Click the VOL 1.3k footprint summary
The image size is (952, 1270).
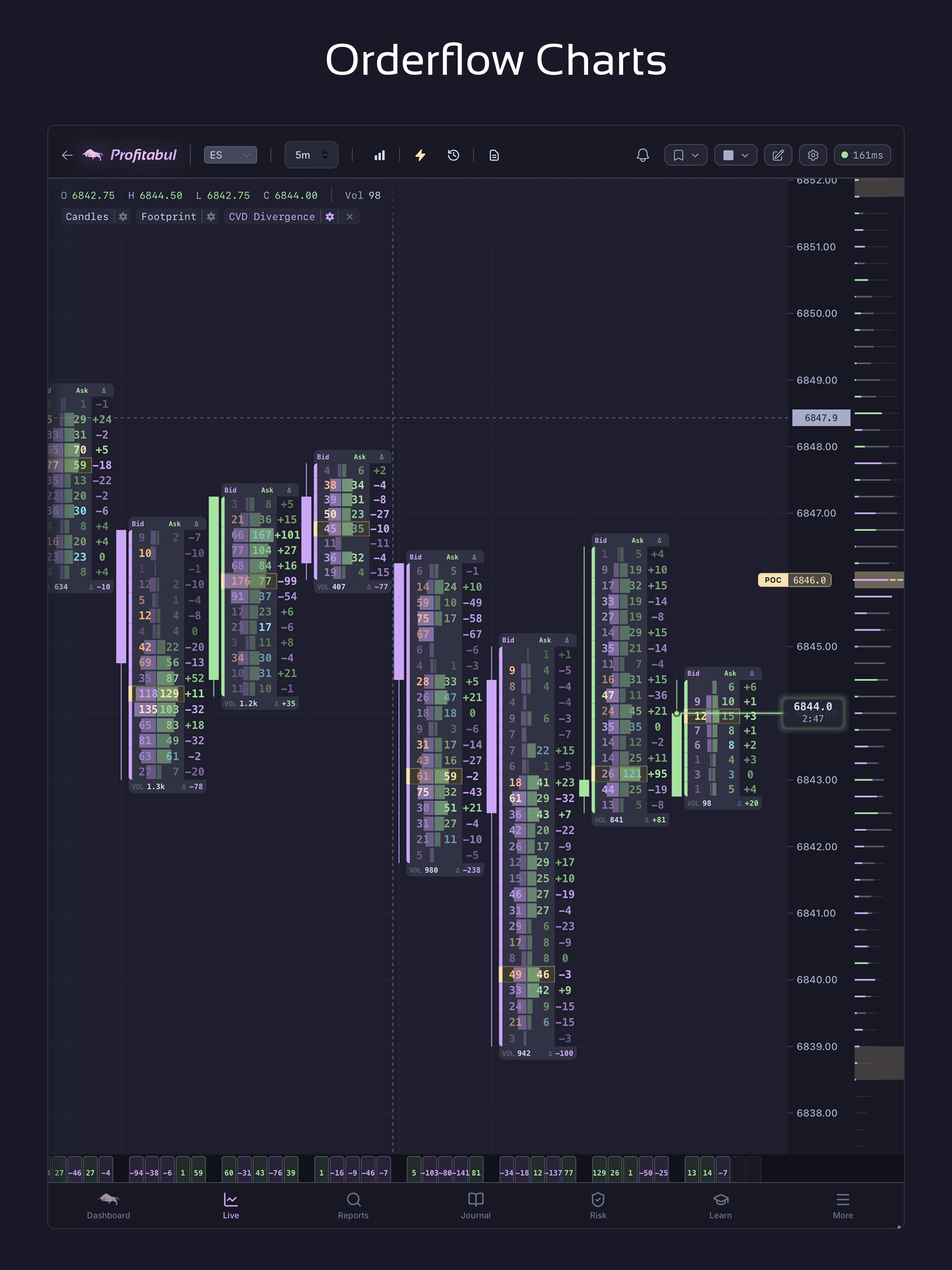point(167,786)
